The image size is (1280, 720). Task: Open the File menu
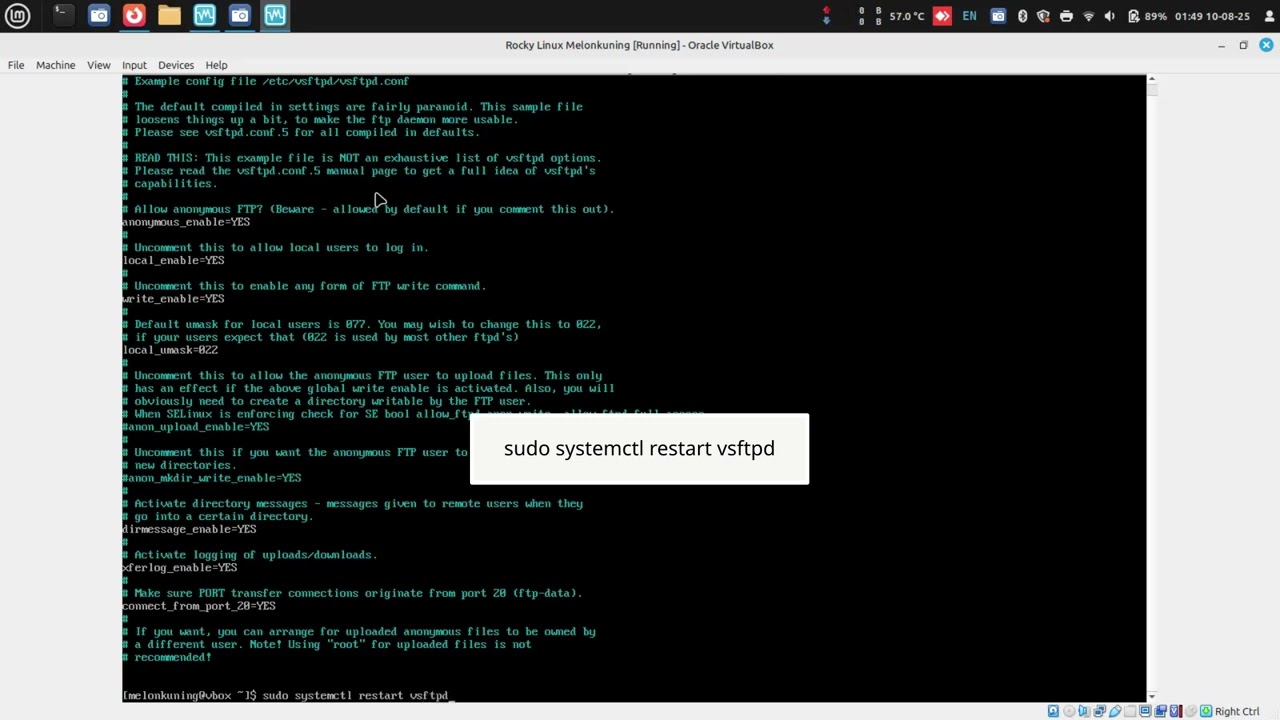click(16, 65)
